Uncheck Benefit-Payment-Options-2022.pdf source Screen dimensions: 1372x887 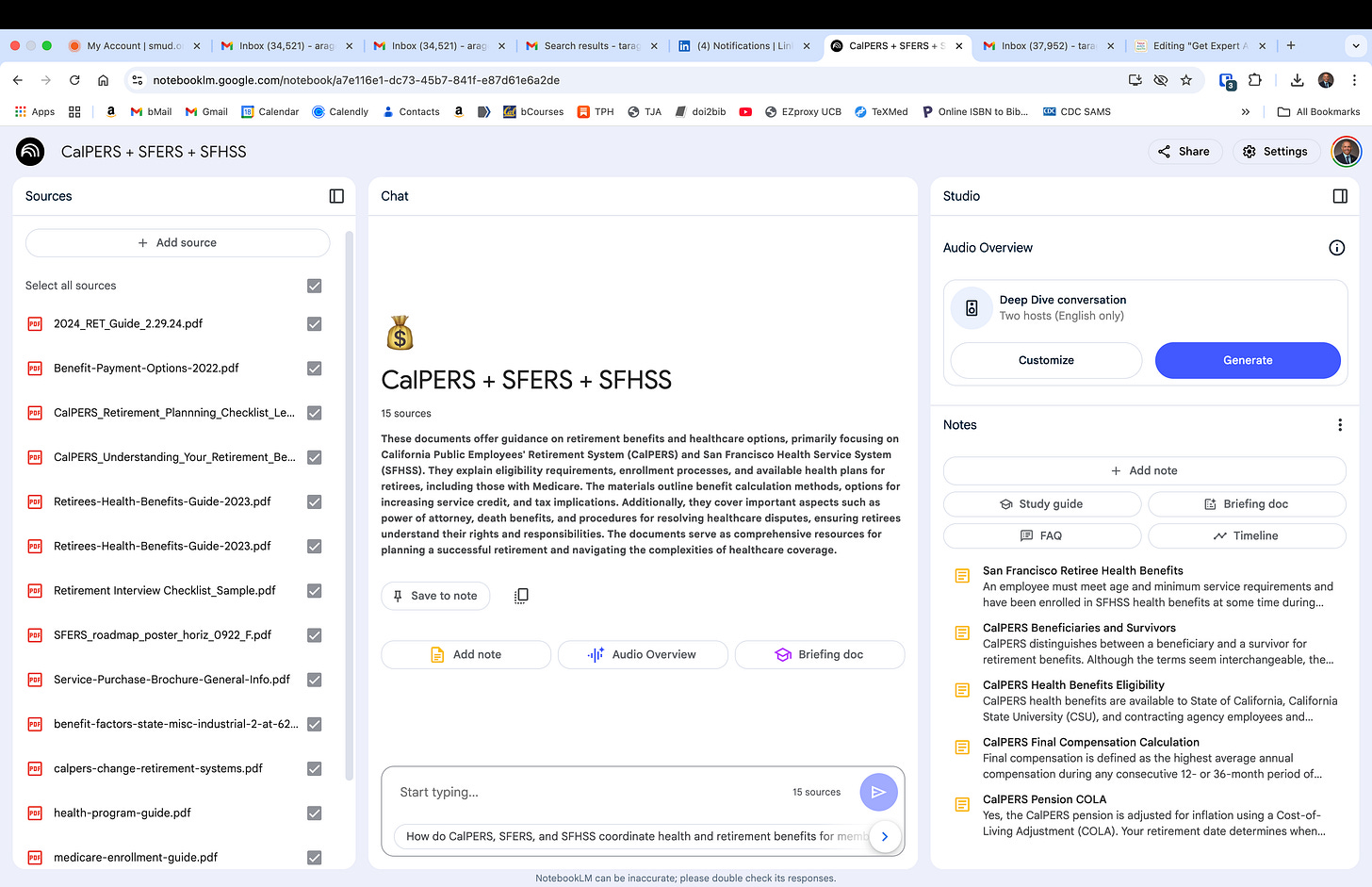(x=315, y=369)
